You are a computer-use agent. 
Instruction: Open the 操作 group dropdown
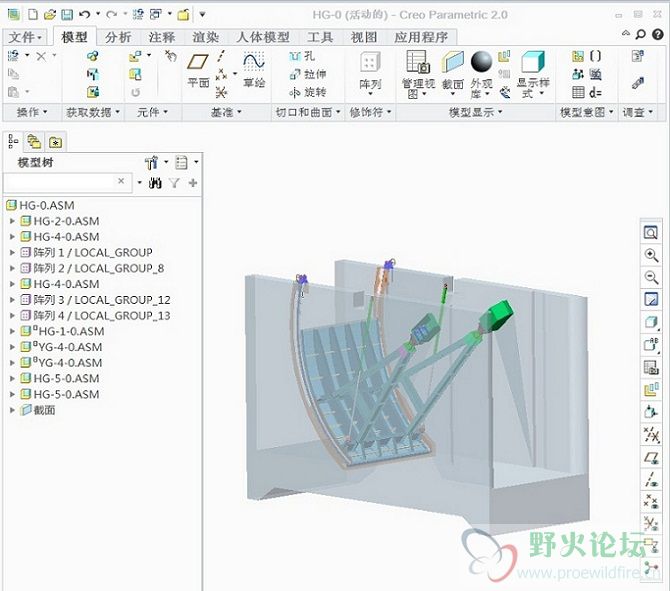[x=32, y=112]
